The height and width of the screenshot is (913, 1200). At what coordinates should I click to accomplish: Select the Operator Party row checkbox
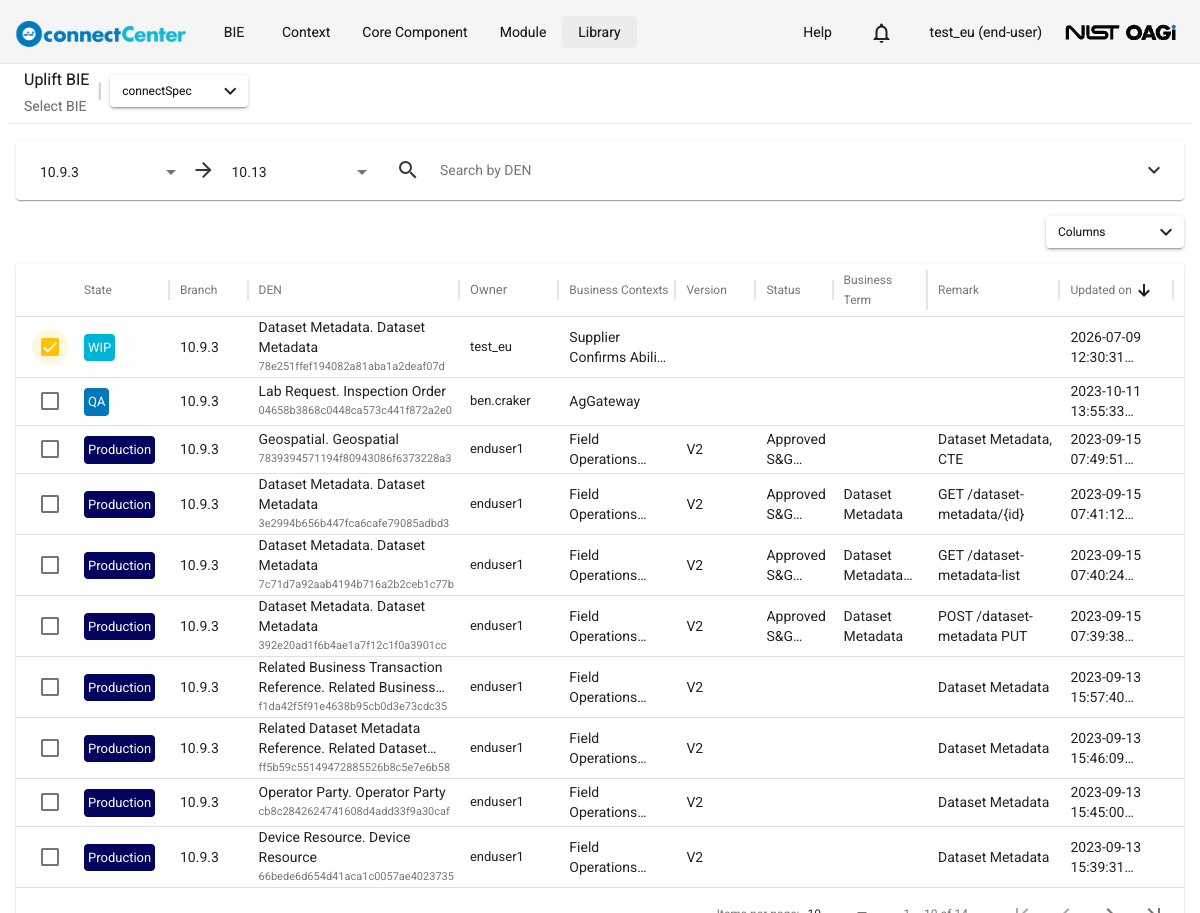[50, 802]
